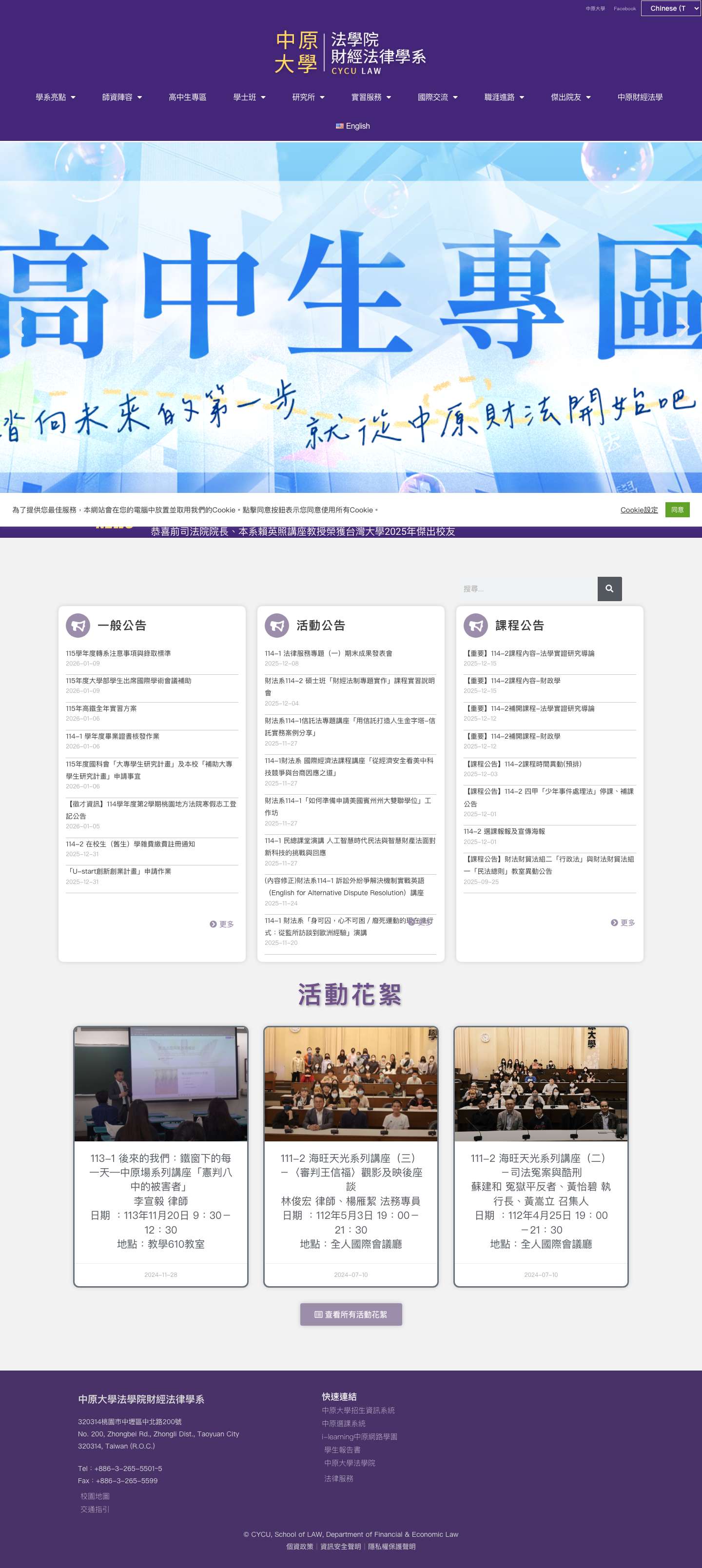Viewport: 702px width, 1568px height.
Task: Open the 司法冤案與酷刑 lecture photo
Action: [541, 1084]
